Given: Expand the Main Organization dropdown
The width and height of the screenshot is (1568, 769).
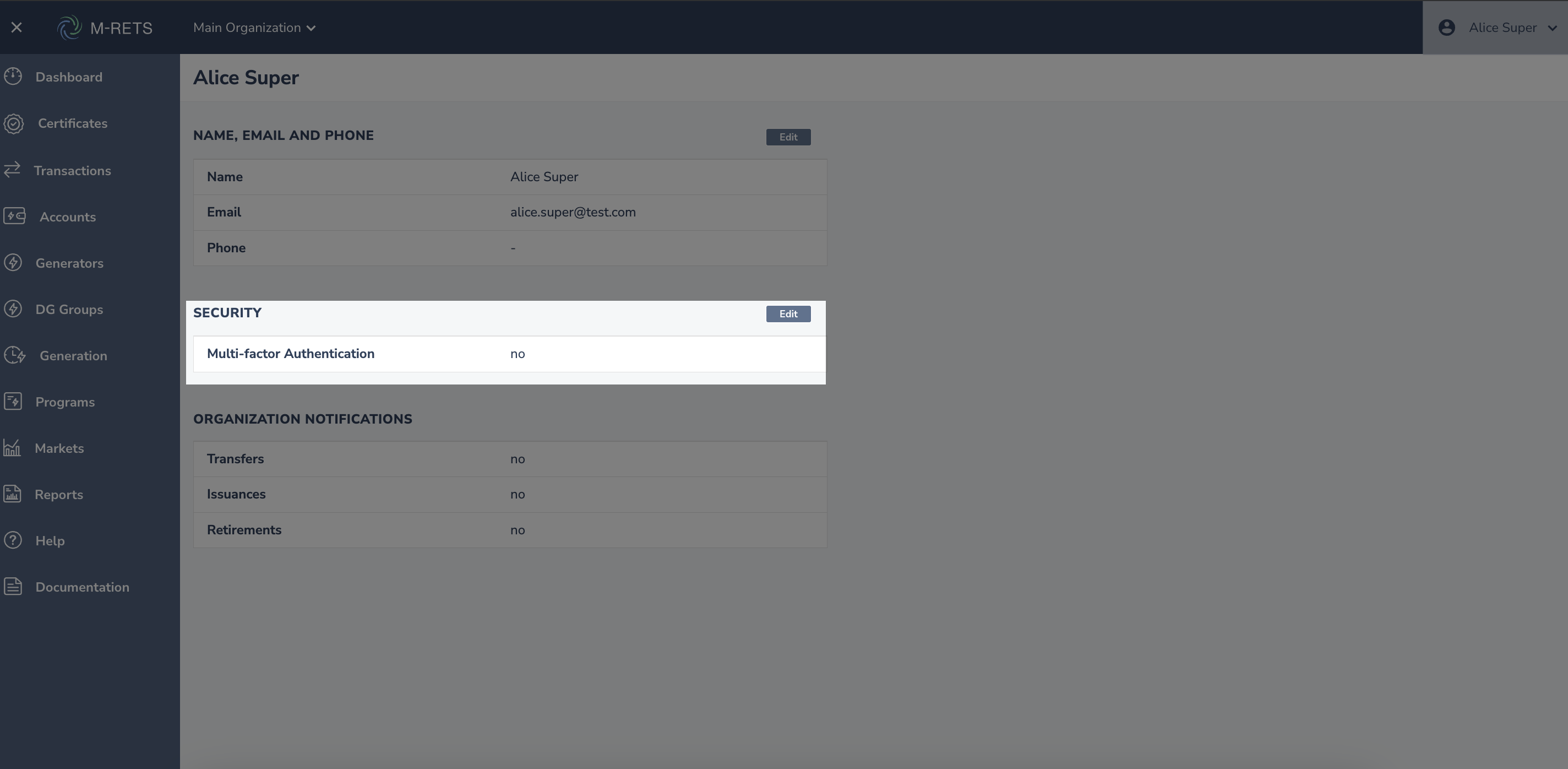Looking at the screenshot, I should pos(254,28).
